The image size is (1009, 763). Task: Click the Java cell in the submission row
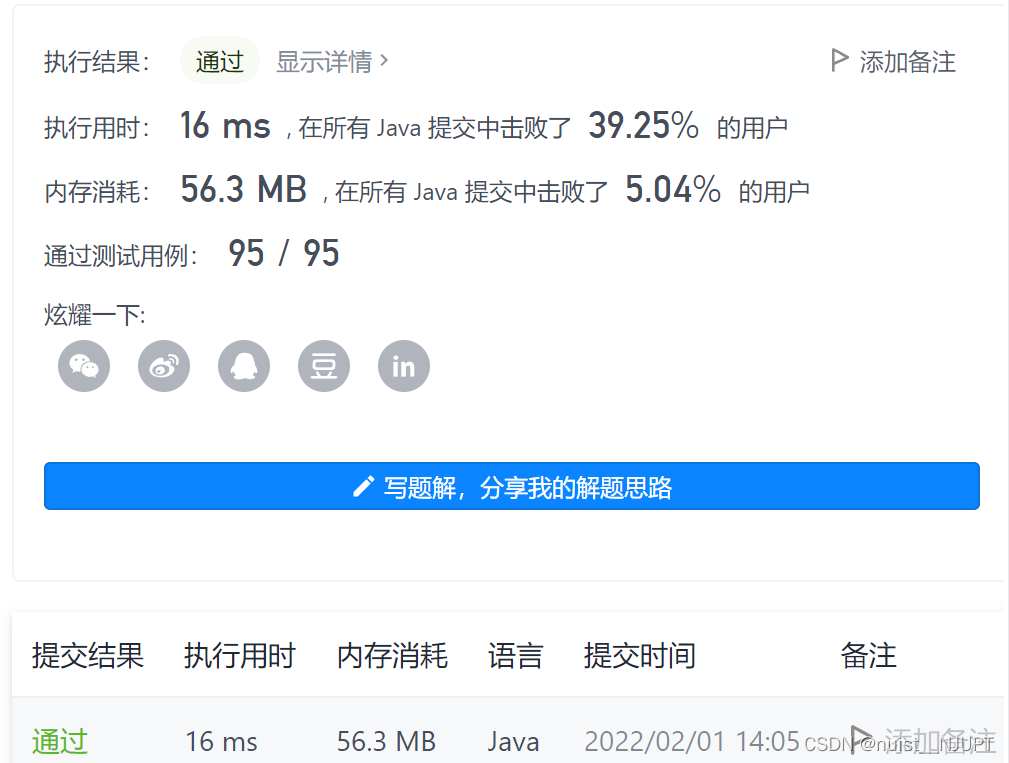click(x=513, y=742)
